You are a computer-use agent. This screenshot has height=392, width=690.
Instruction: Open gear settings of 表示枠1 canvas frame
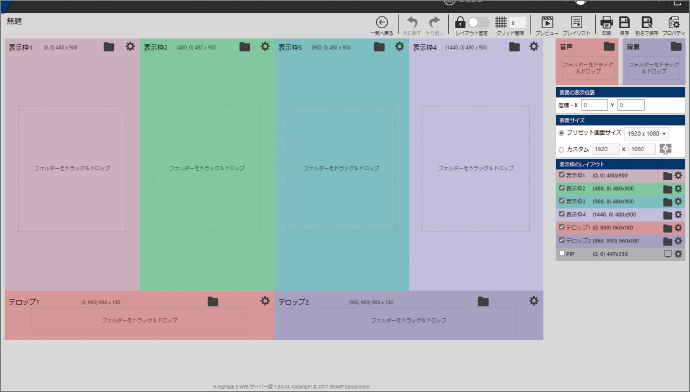130,46
